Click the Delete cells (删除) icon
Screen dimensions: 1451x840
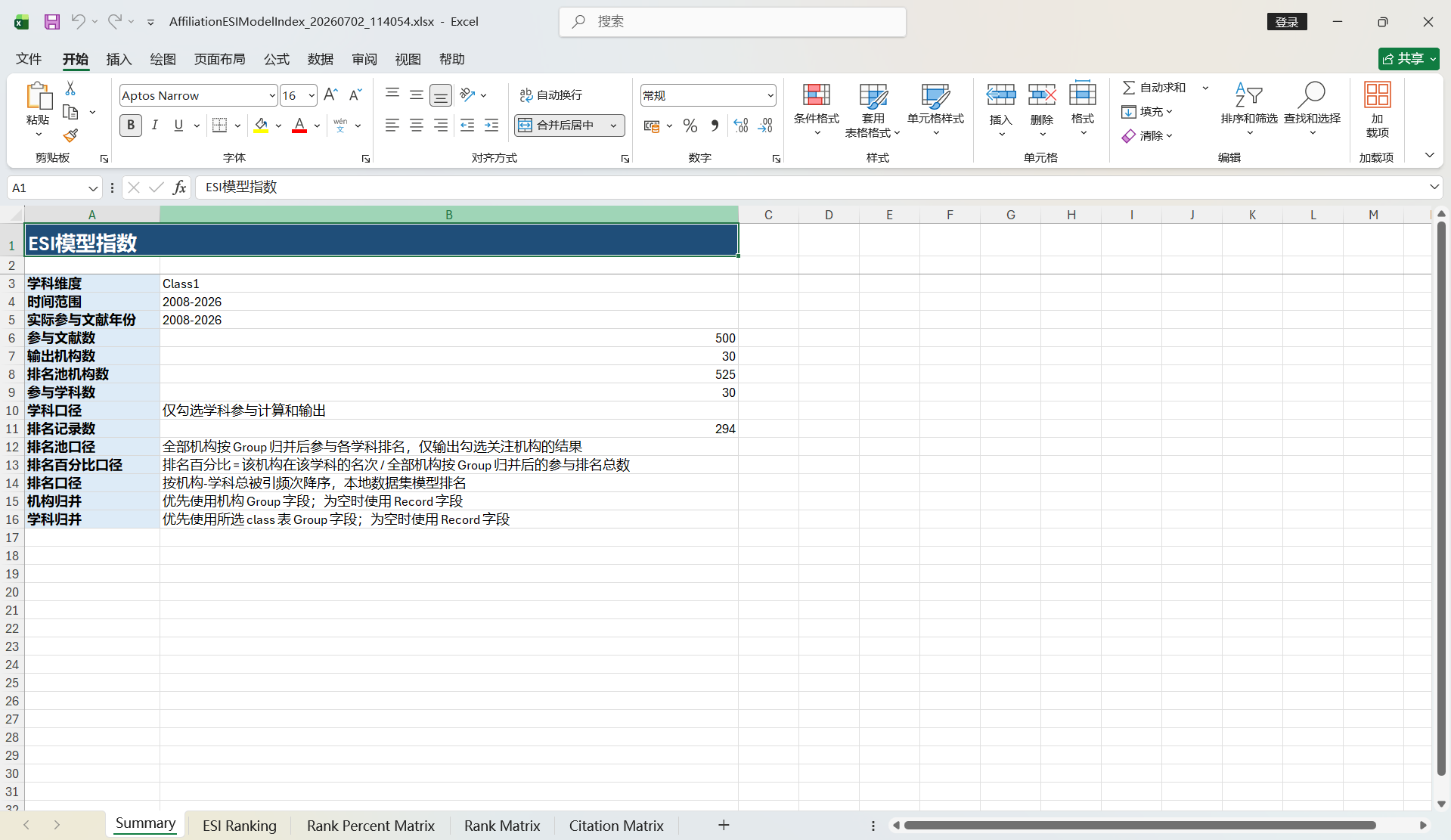(x=1042, y=95)
